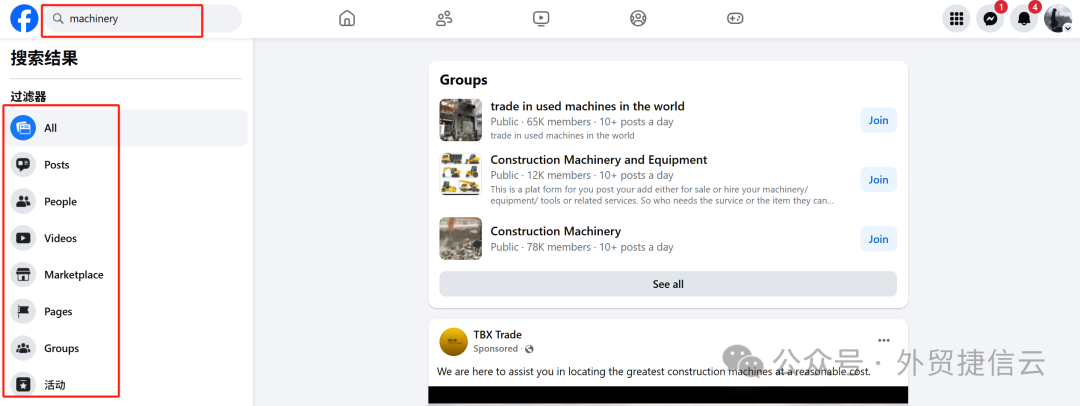Click the All filter icon
Screen dimensions: 1080x406
[23, 128]
